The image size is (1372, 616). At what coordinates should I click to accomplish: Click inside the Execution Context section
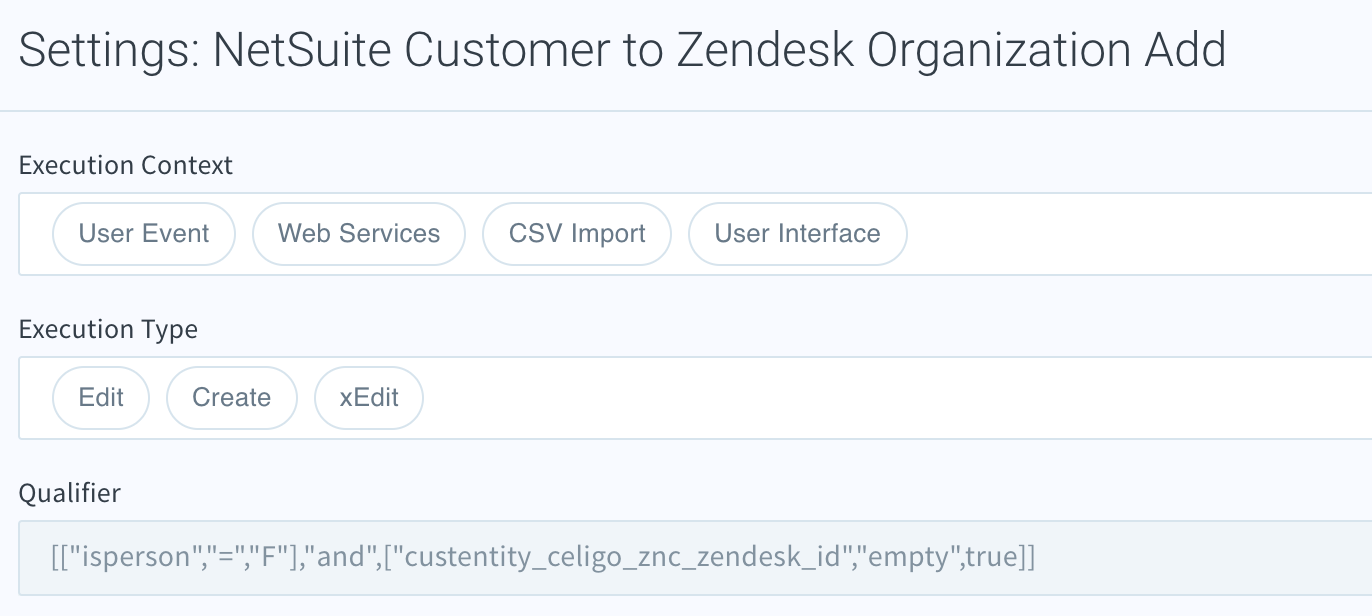pyautogui.click(x=1100, y=233)
